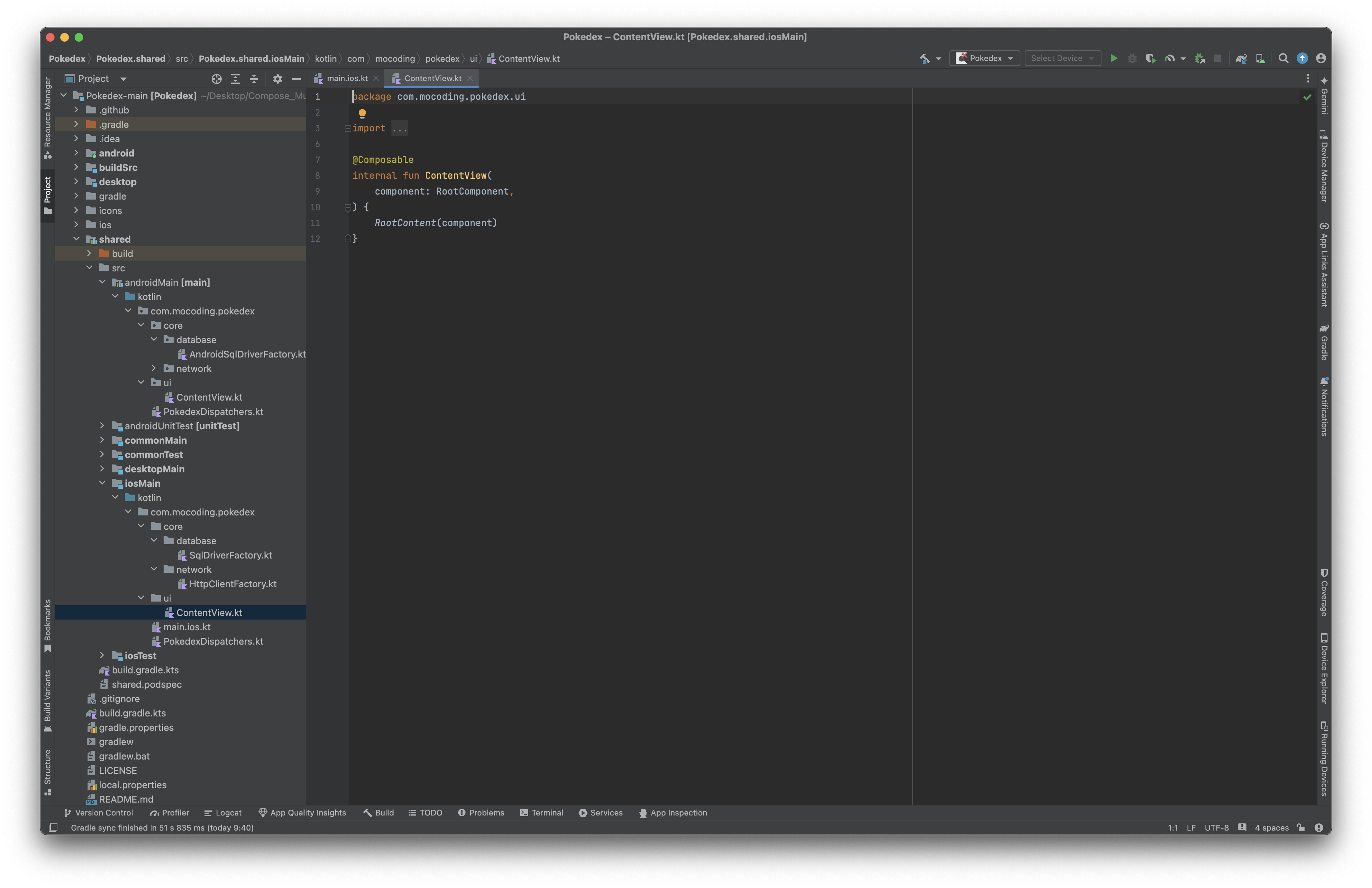1372x888 pixels.
Task: Expand the commonMain source folder
Action: (x=102, y=440)
